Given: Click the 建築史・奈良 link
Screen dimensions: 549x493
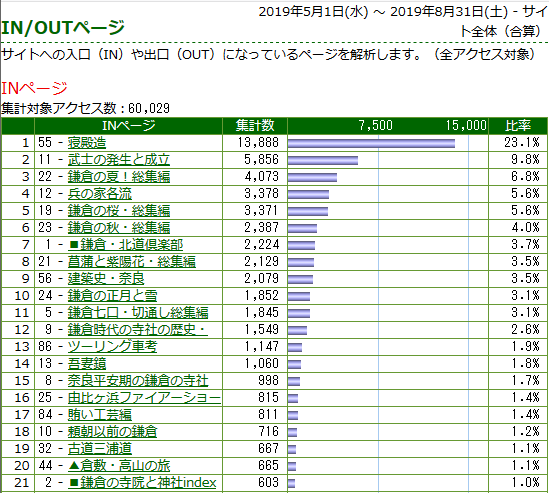Looking at the screenshot, I should pos(106,279).
